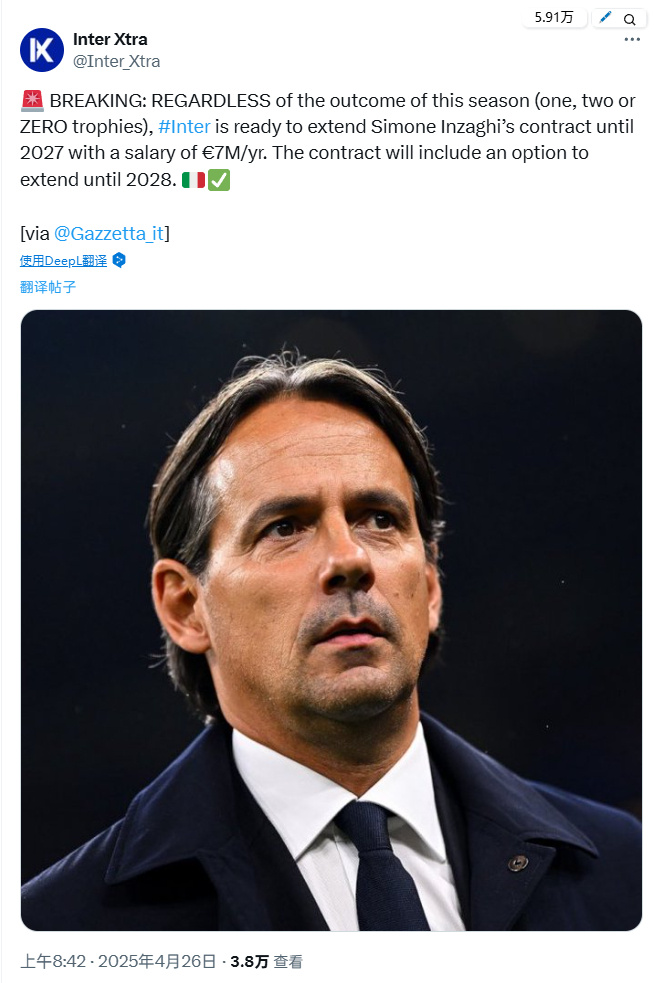
Task: Click the 5.91万 follower count badge
Action: (x=554, y=17)
